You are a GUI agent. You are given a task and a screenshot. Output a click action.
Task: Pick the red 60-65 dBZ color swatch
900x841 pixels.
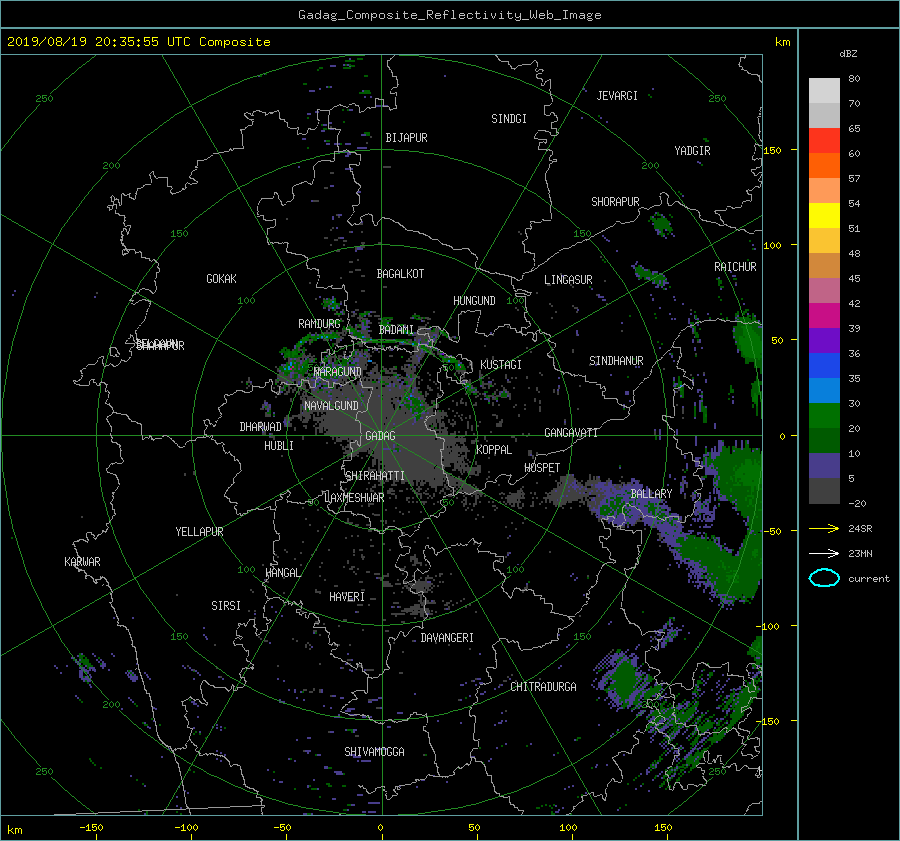824,140
